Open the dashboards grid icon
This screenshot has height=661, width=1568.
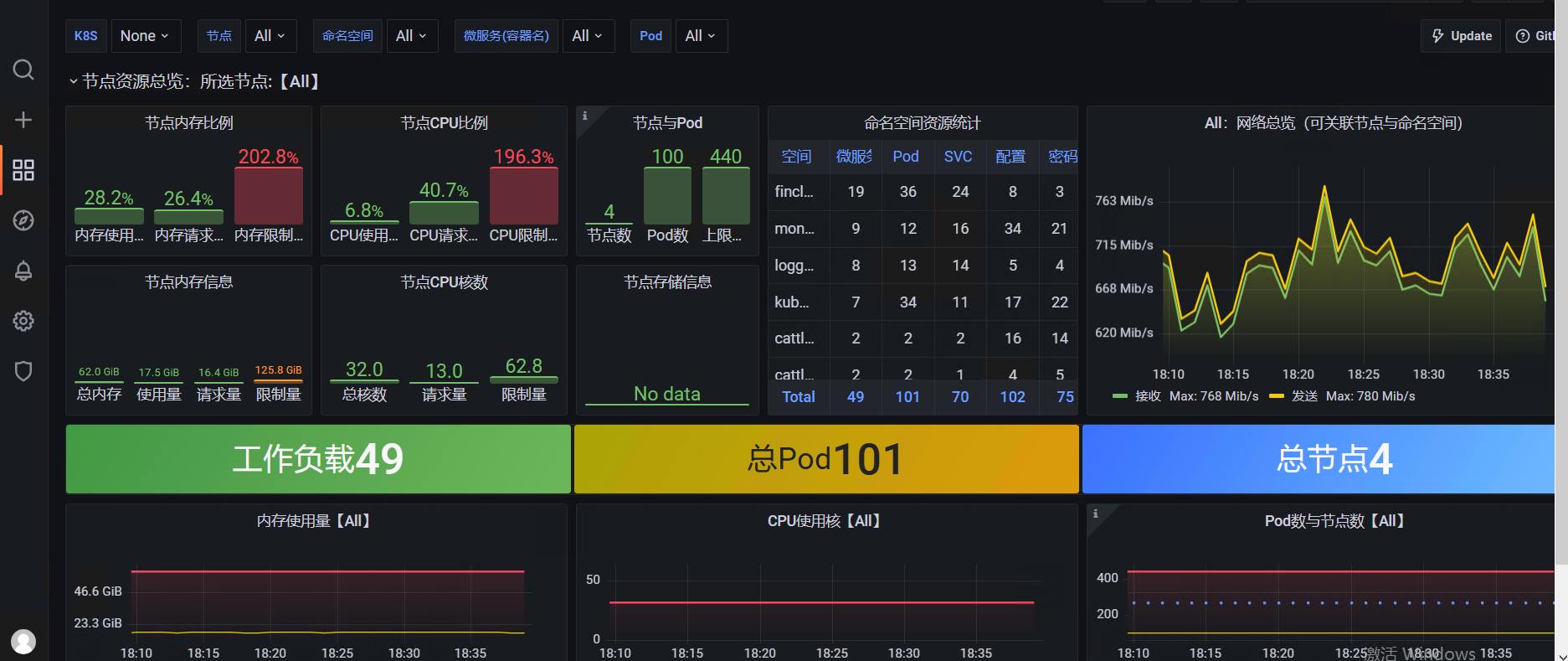[x=23, y=170]
